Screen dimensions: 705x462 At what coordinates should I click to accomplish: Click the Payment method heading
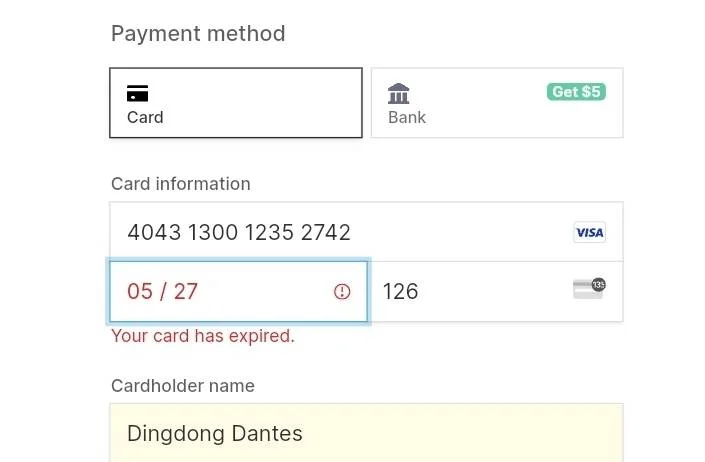coord(198,34)
